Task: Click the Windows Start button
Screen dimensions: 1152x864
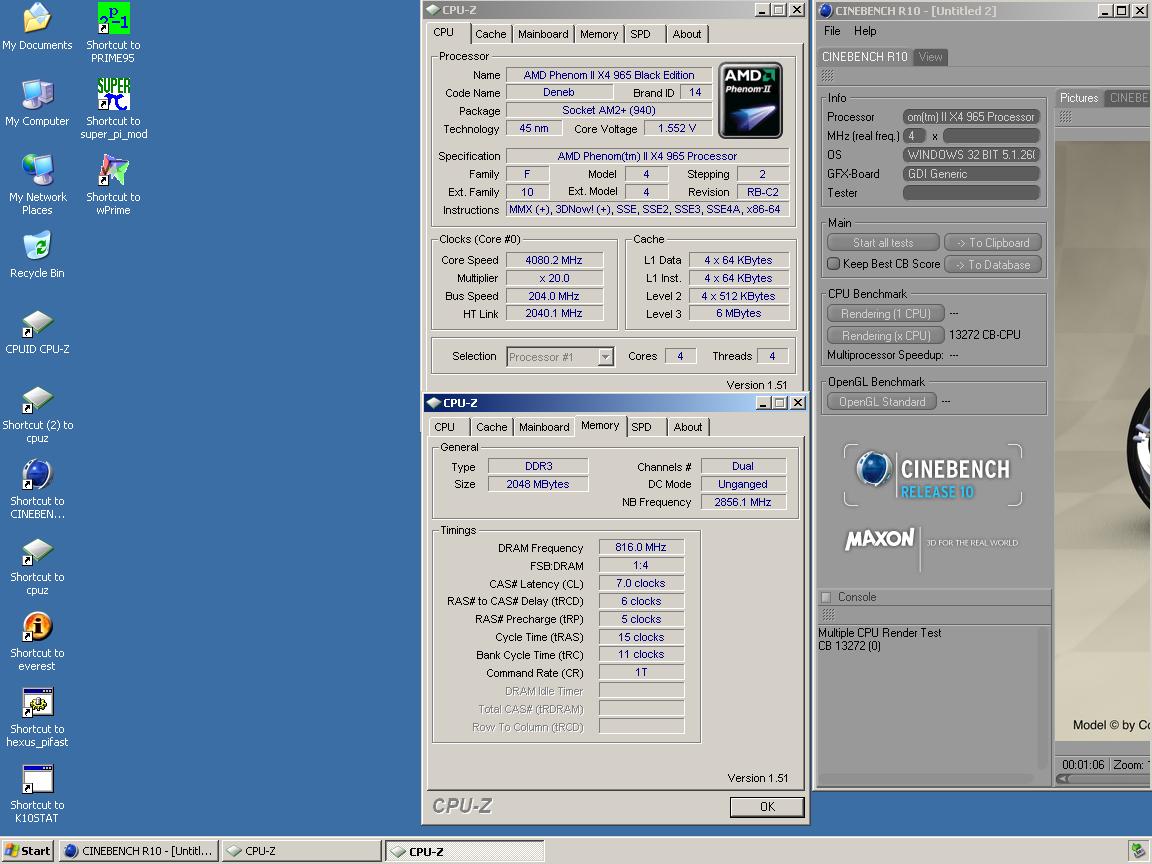Action: coord(27,851)
